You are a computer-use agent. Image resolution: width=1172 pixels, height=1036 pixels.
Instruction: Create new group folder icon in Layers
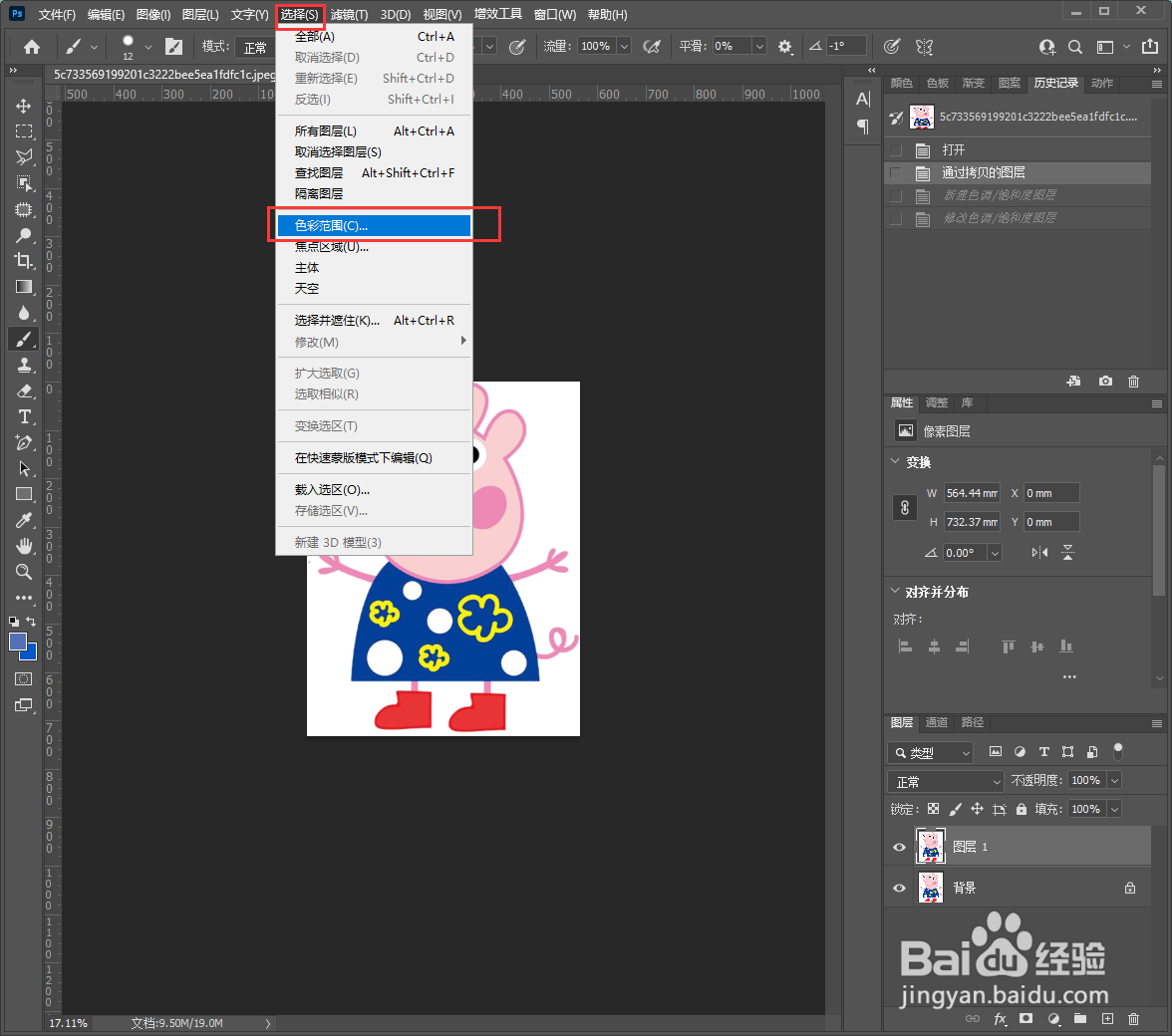coord(1080,1019)
